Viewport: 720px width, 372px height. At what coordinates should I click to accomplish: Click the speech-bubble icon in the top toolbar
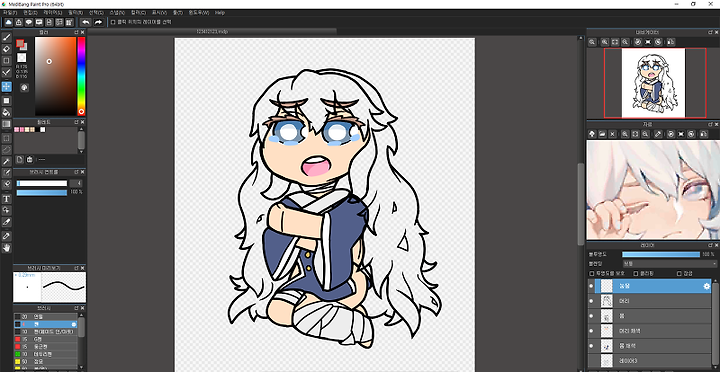[28, 22]
